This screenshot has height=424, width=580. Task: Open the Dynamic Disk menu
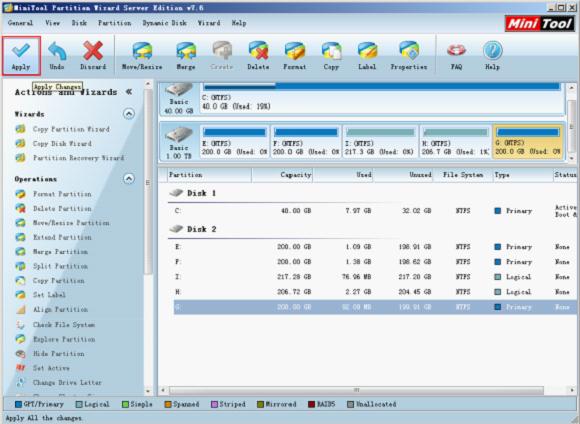coord(165,23)
